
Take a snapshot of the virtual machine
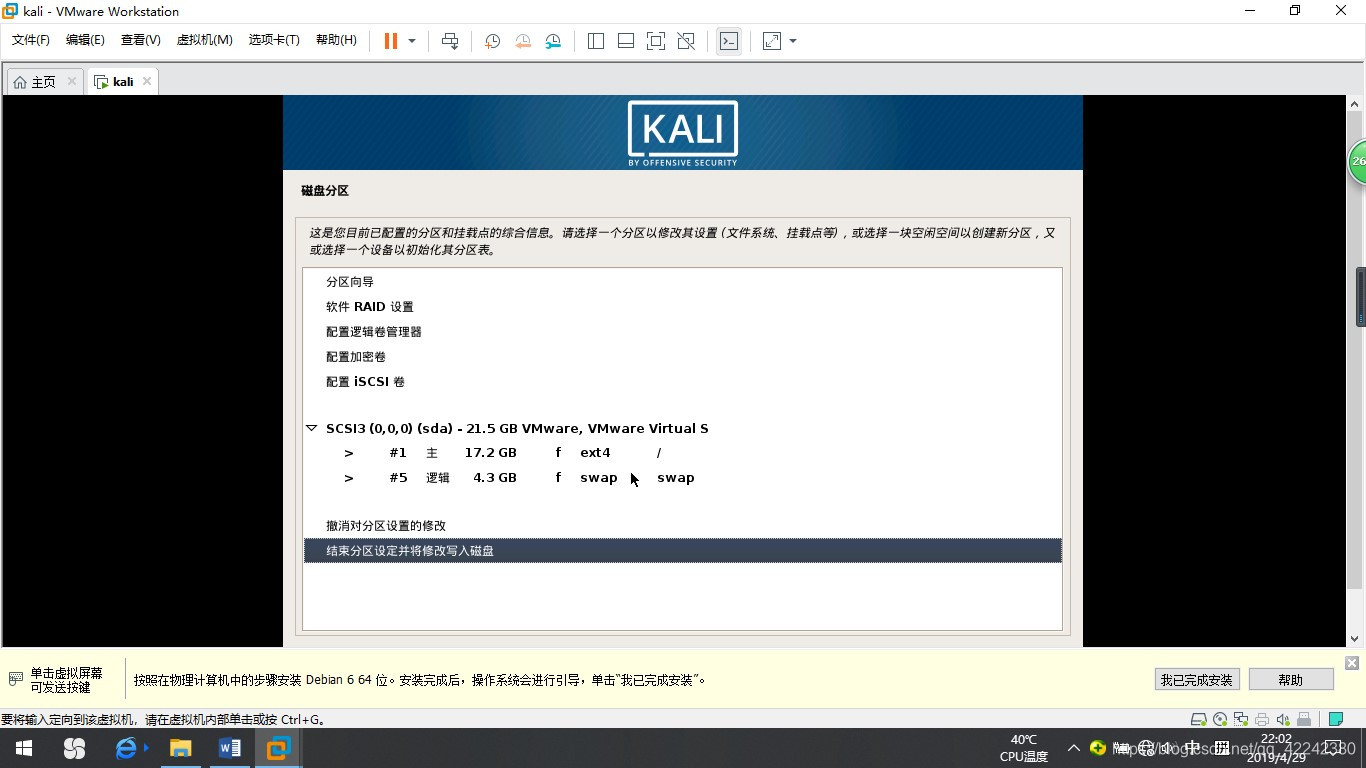(493, 41)
